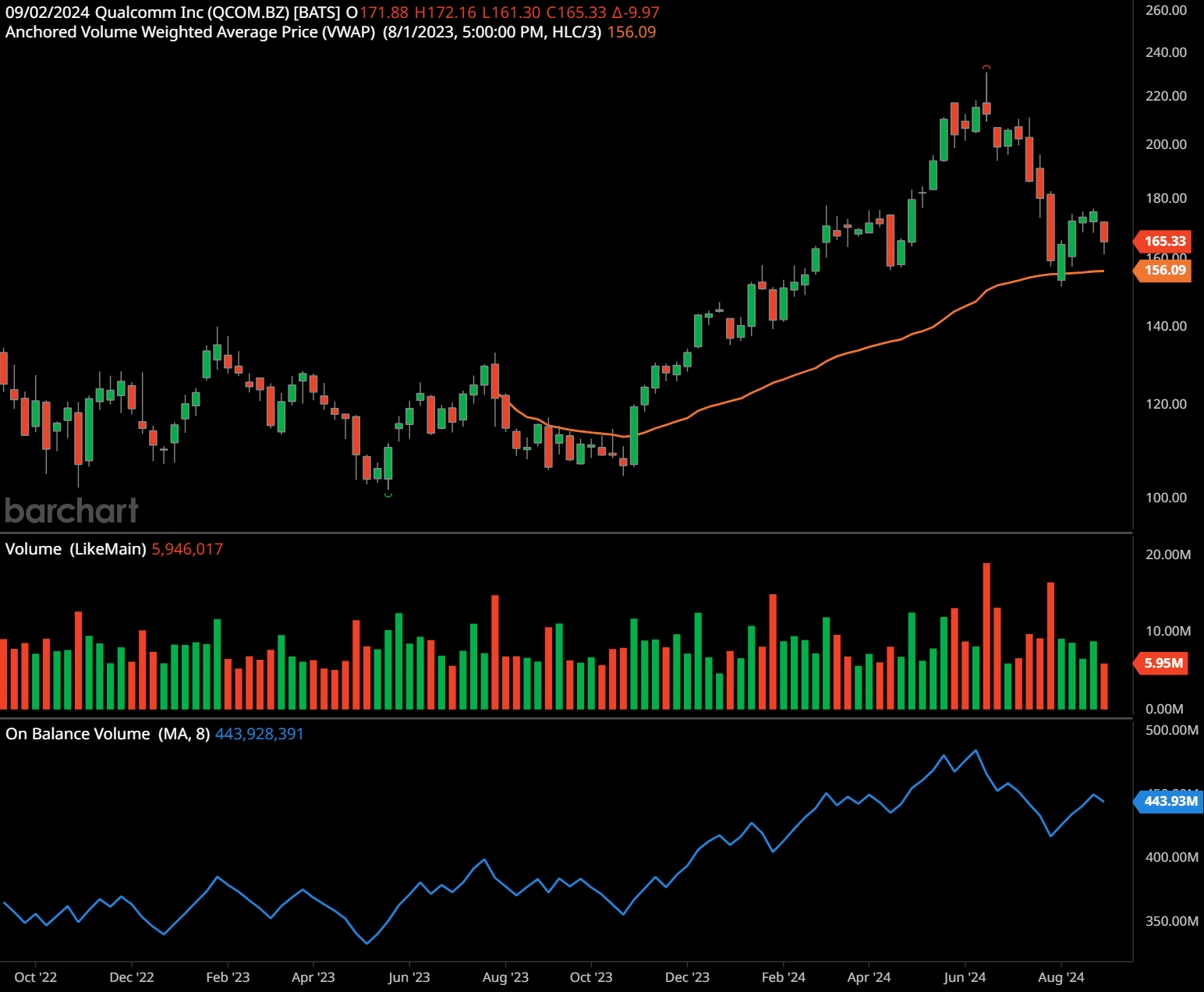Click the Oct '23 date axis label
The height and width of the screenshot is (992, 1204).
(x=591, y=977)
